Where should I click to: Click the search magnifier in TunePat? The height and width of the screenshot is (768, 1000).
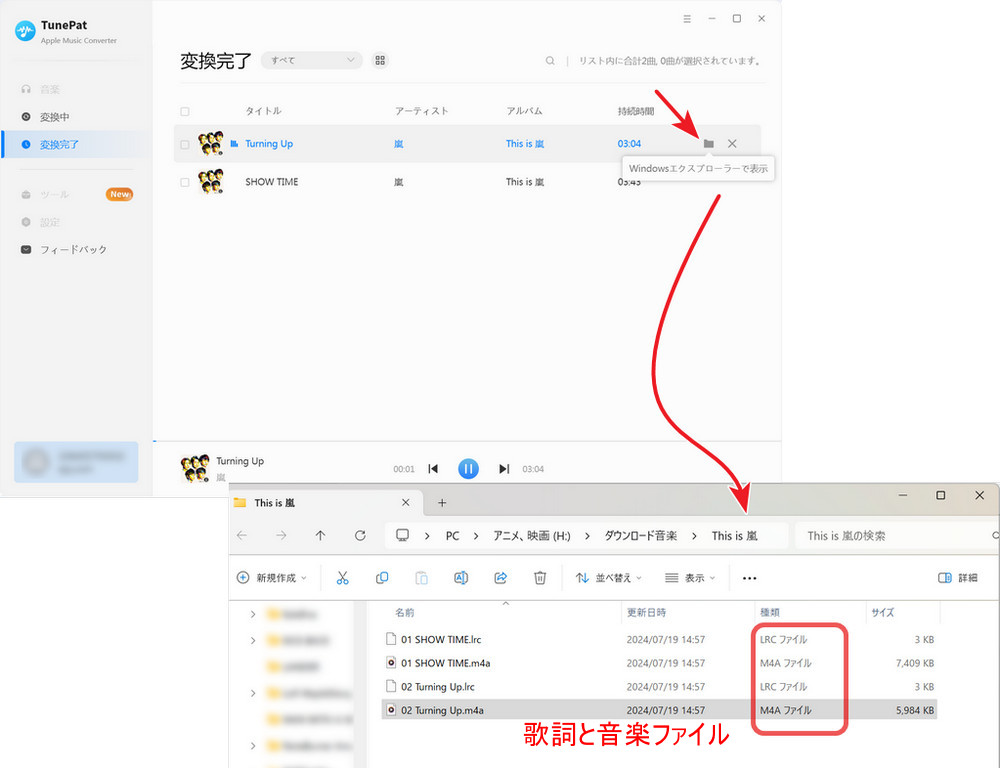click(x=550, y=61)
